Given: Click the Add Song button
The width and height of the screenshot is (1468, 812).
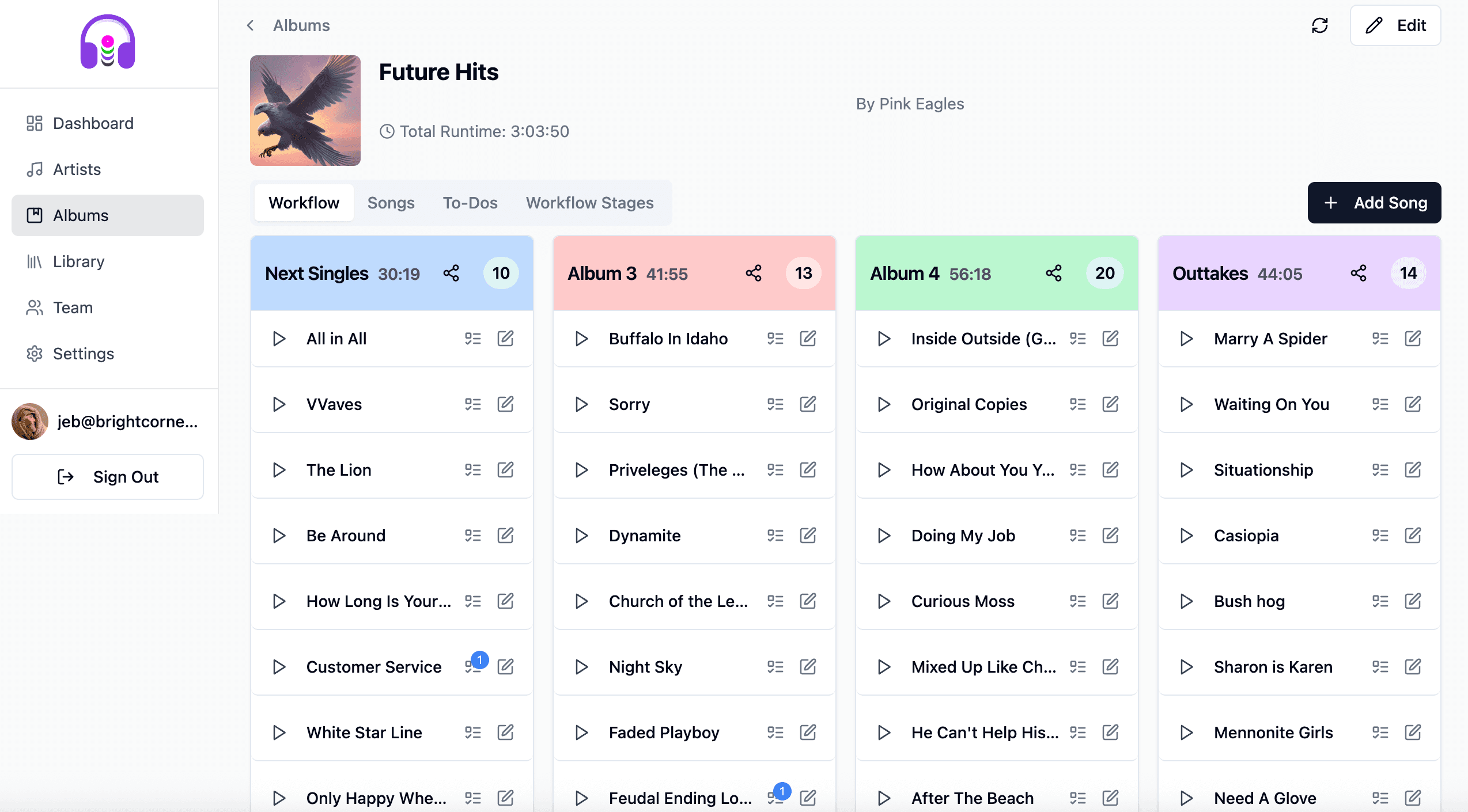Looking at the screenshot, I should 1374,203.
